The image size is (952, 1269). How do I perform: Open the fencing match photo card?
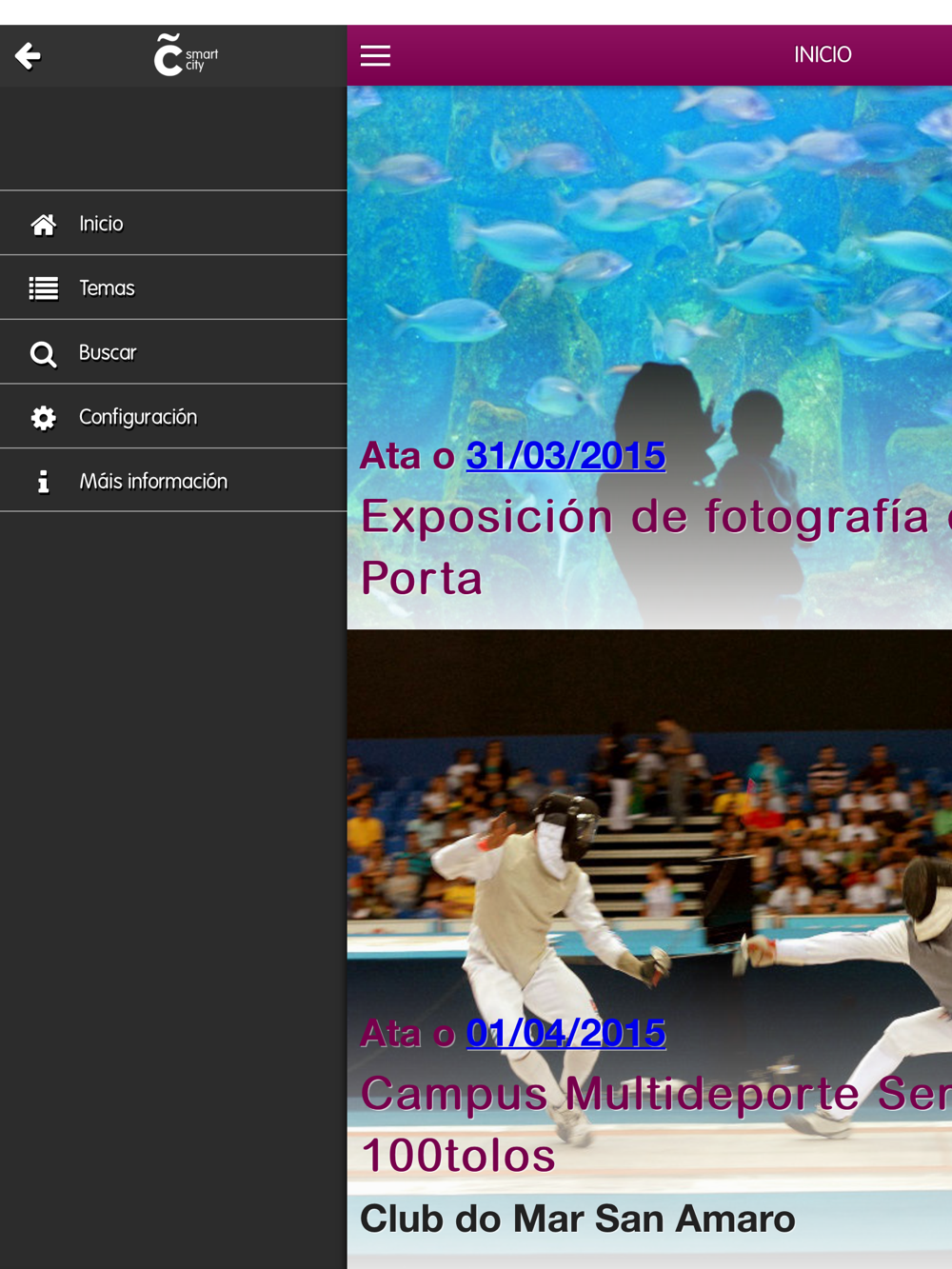click(649, 949)
